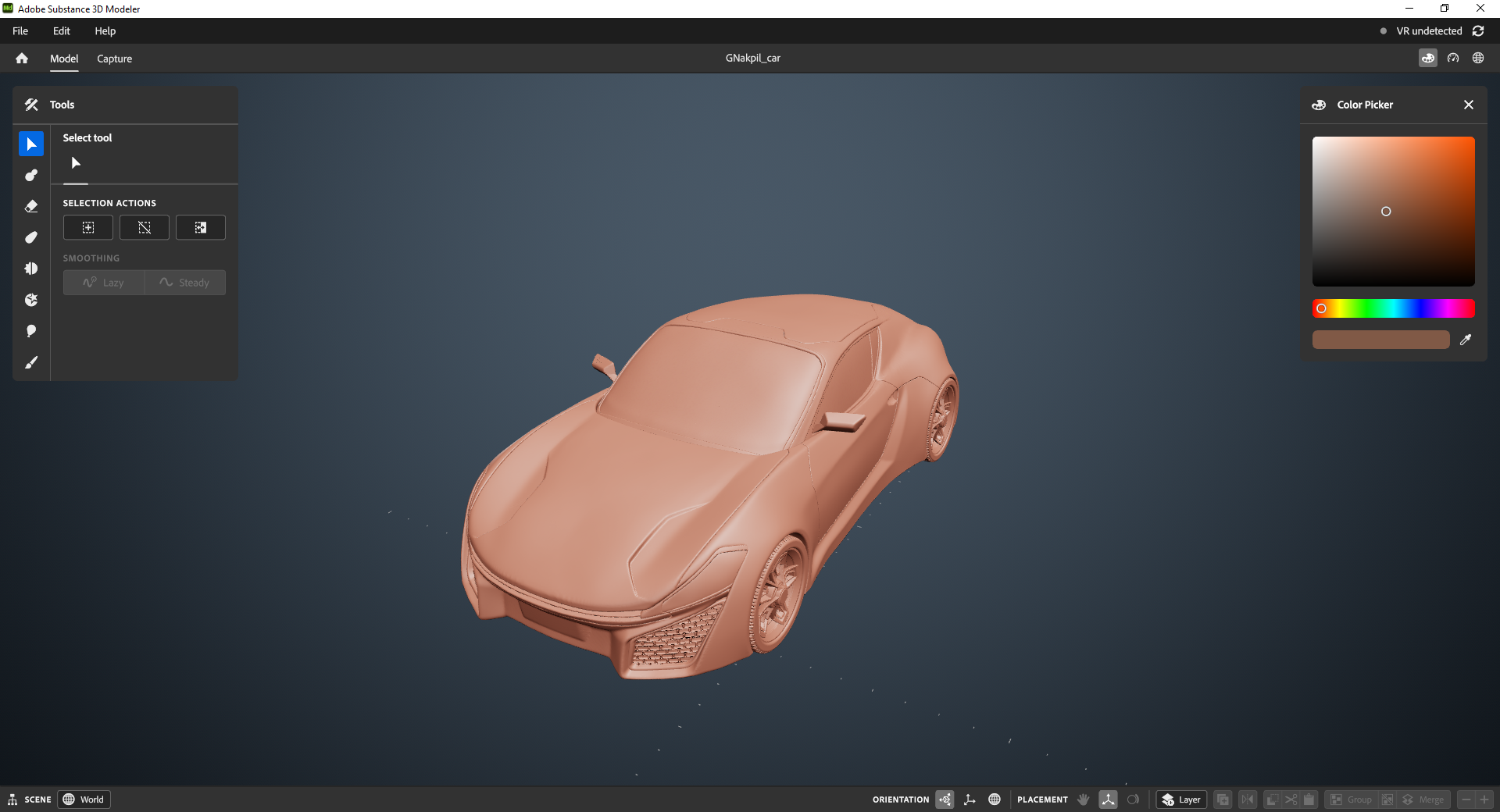The height and width of the screenshot is (812, 1500).
Task: Click the Home icon
Action: [22, 59]
